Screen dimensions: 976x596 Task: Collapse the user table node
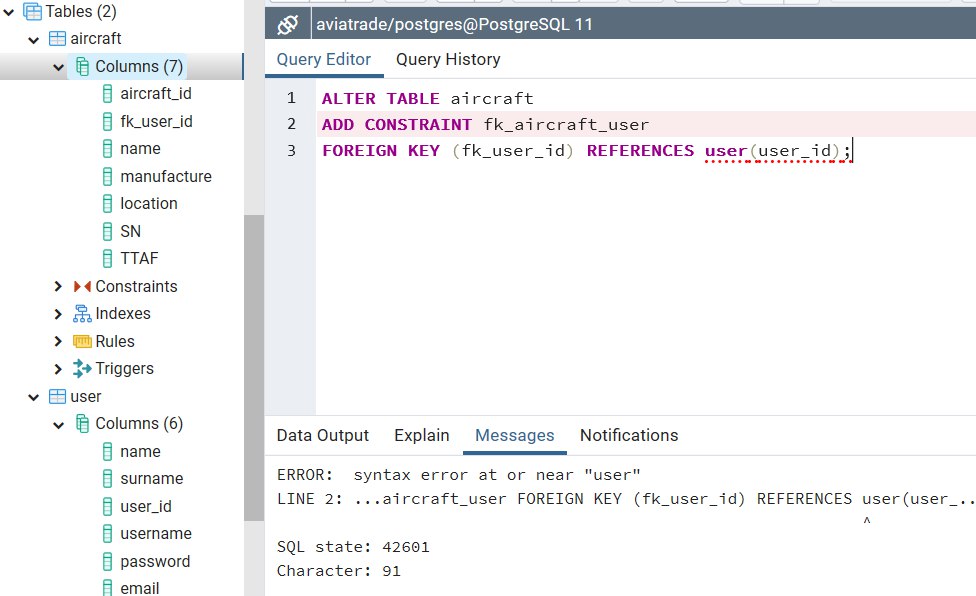click(34, 398)
